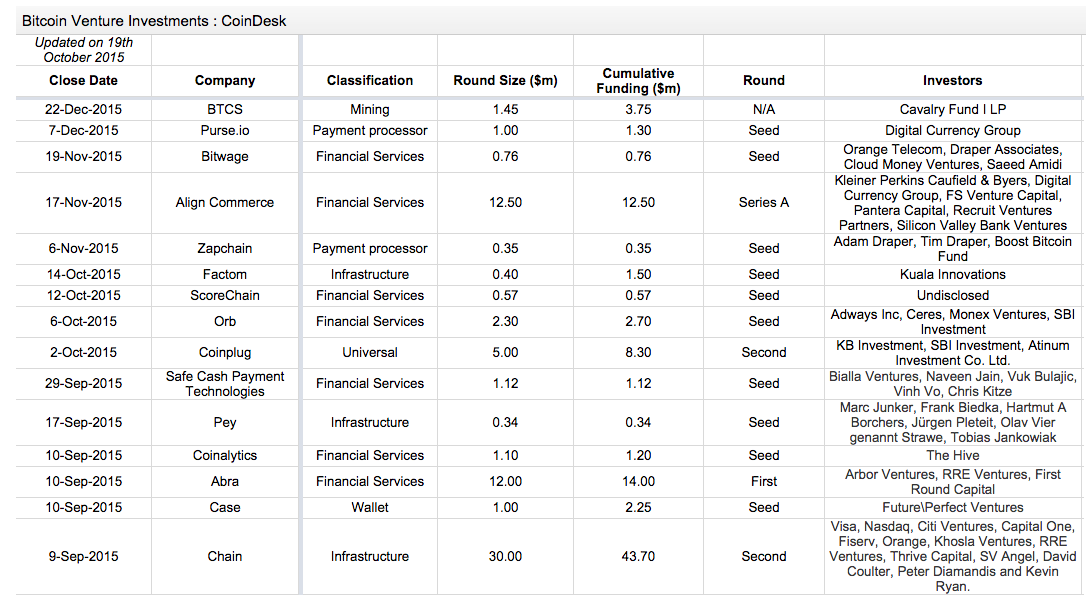Select the 'BTCS' company cell
This screenshot has height=595, width=1086.
[x=225, y=109]
